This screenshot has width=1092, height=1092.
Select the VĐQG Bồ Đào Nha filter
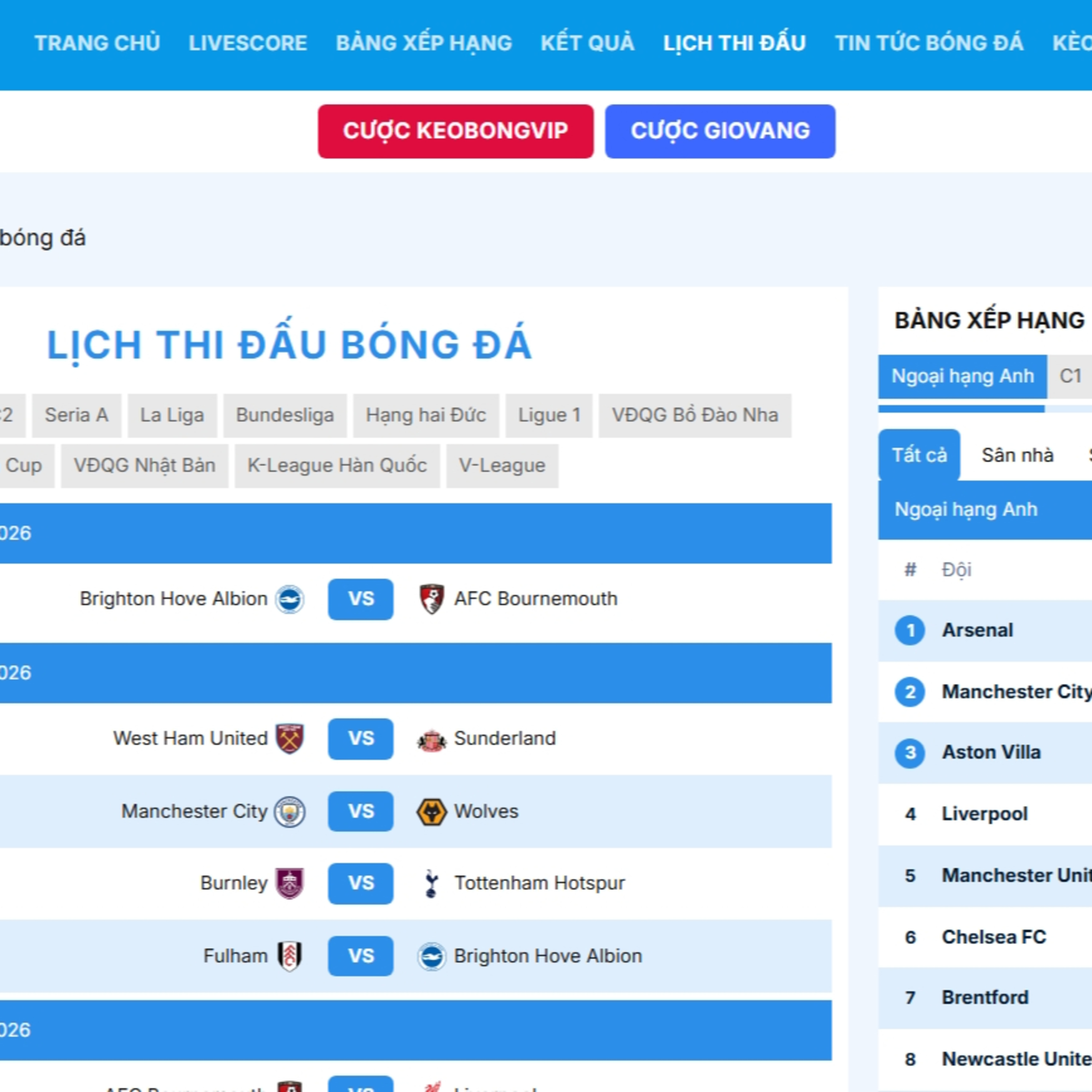click(x=695, y=415)
